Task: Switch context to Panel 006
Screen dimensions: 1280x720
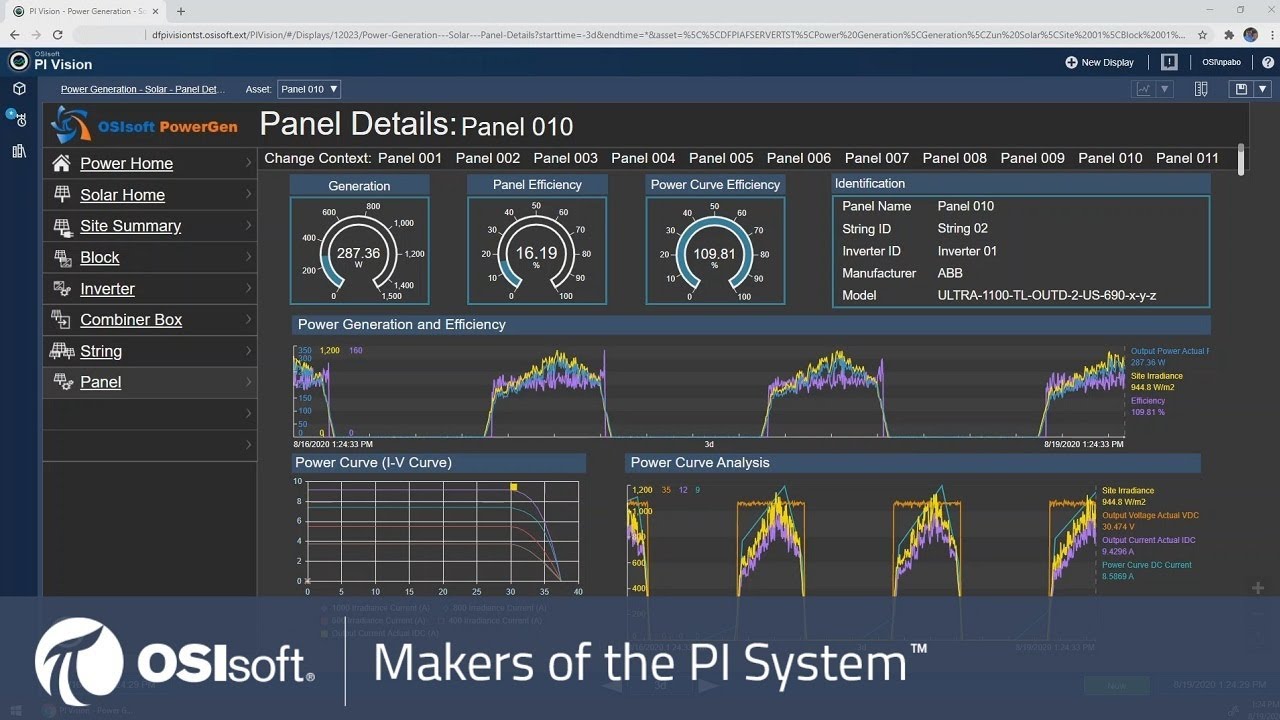Action: click(799, 158)
